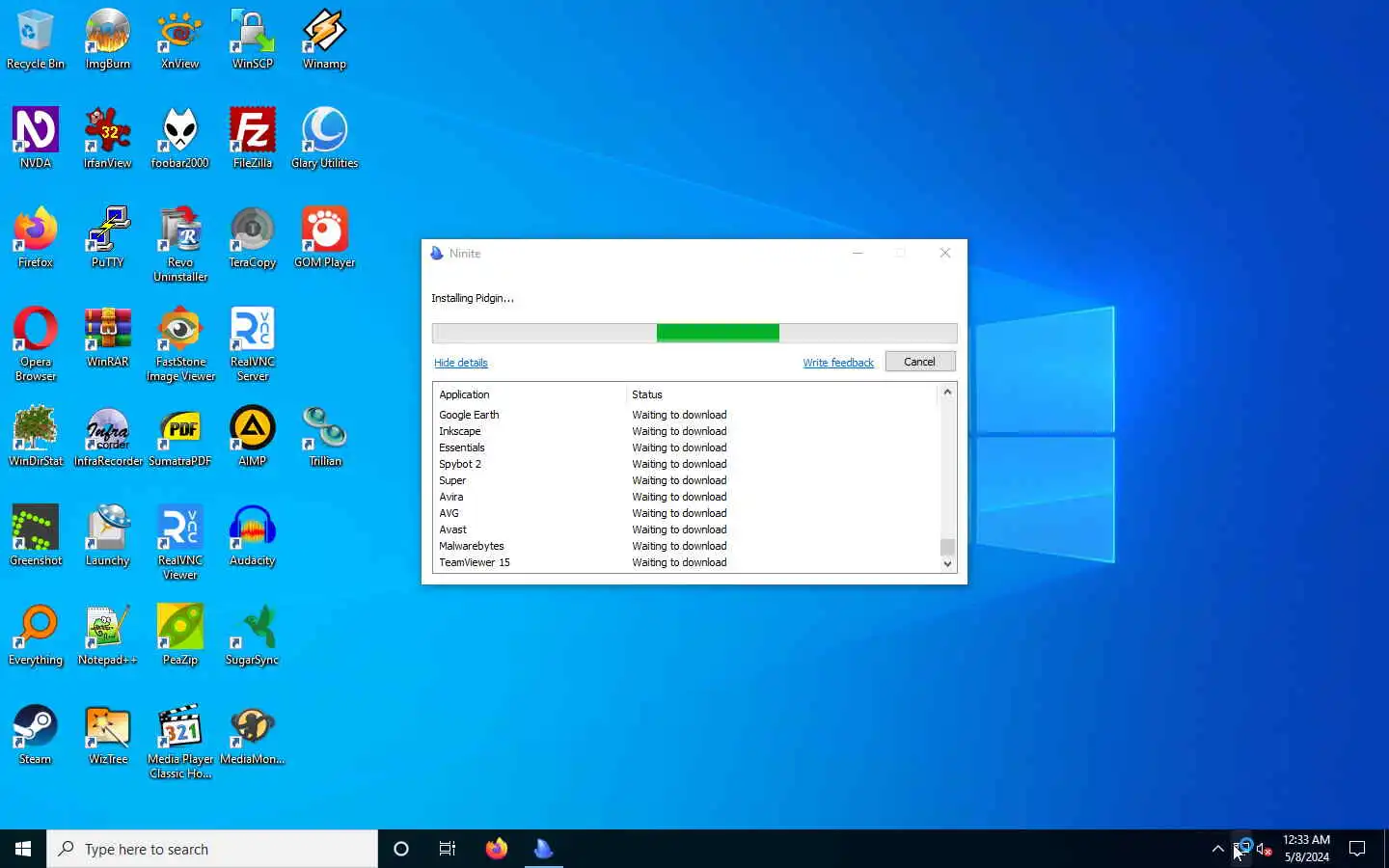Image resolution: width=1389 pixels, height=868 pixels.
Task: Show hidden system tray icons
Action: point(1217,849)
